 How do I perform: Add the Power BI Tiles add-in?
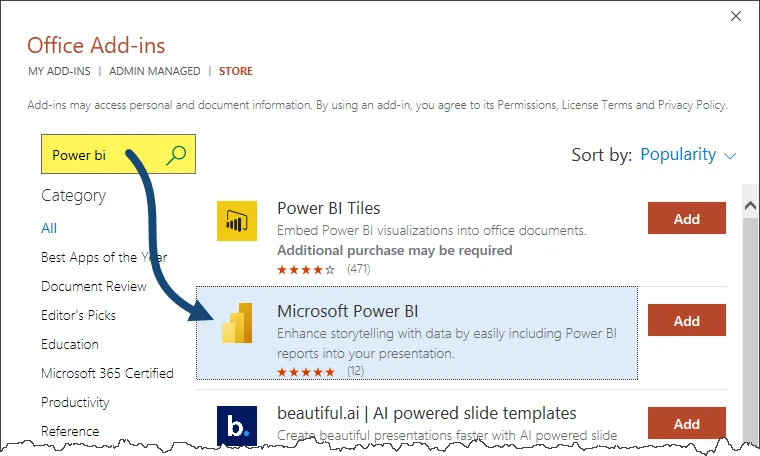[686, 219]
